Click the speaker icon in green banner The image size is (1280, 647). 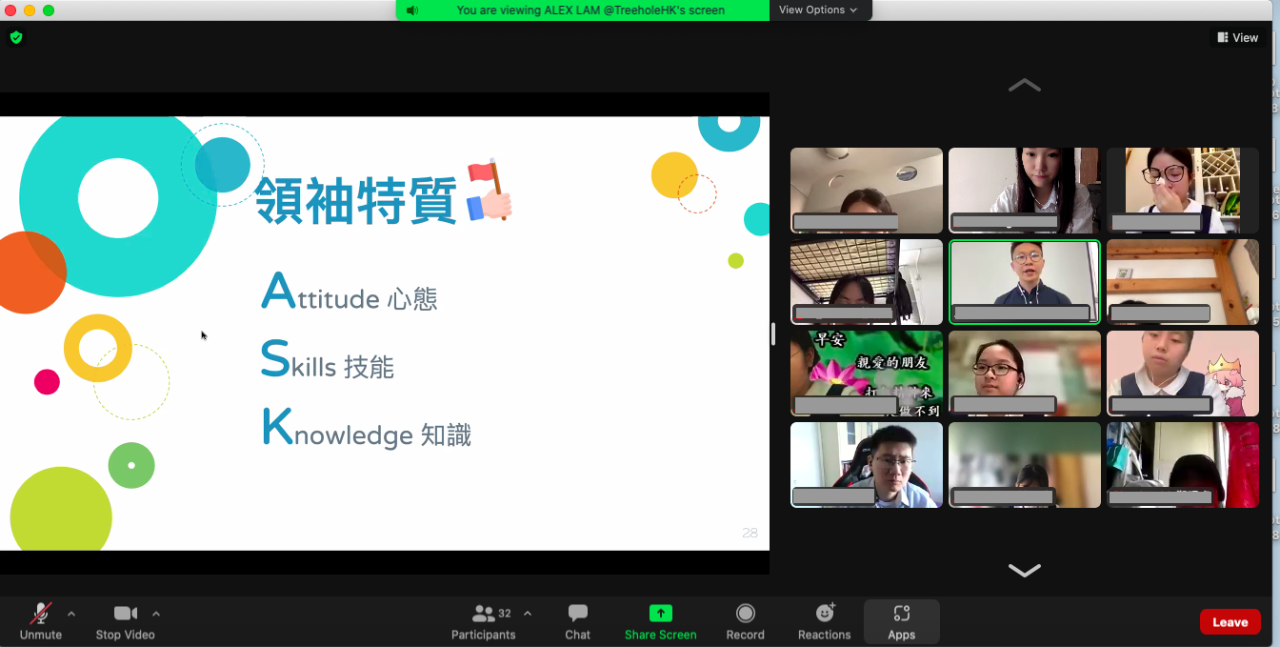click(x=412, y=10)
